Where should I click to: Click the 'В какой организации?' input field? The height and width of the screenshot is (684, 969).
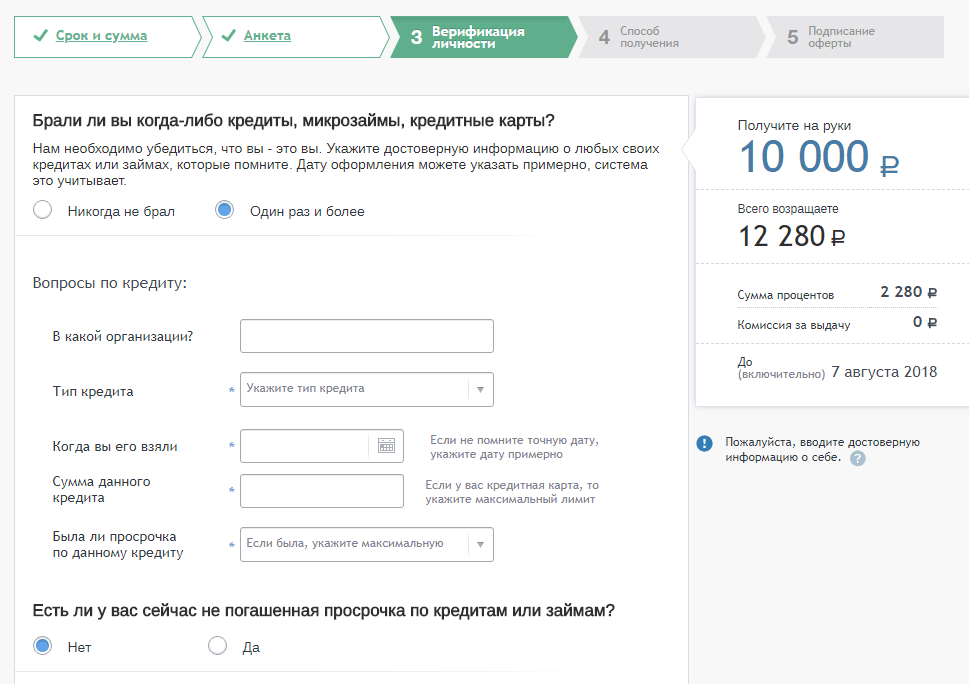(x=366, y=336)
